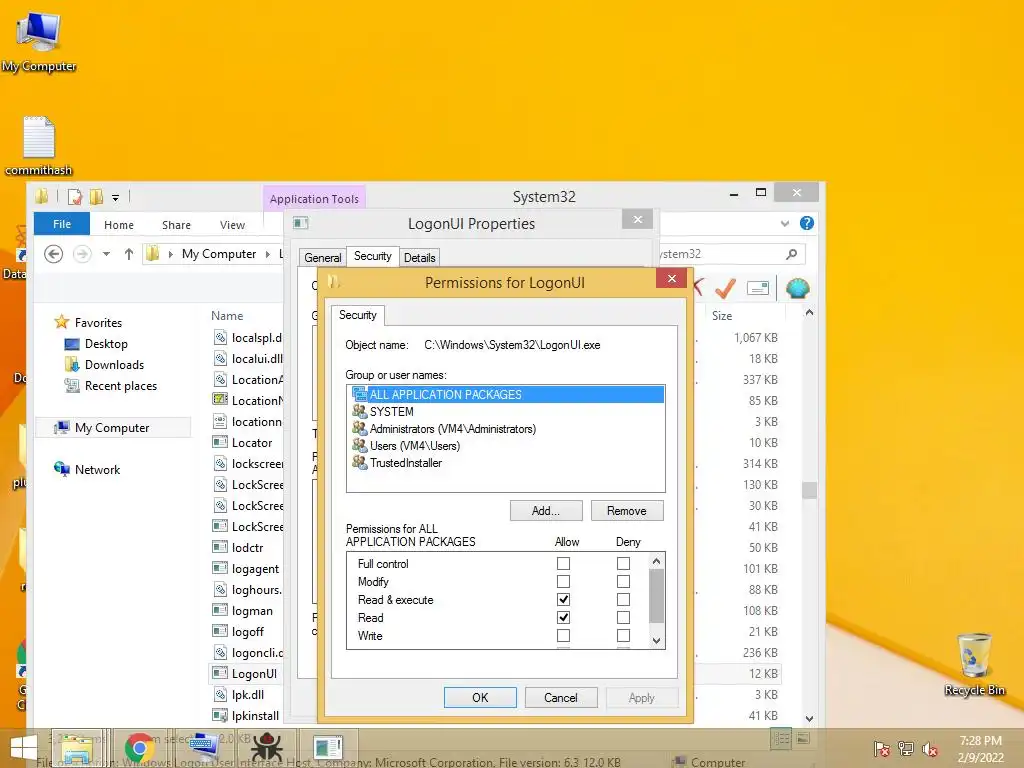
Task: Click OK in Permissions dialog
Action: 480,697
